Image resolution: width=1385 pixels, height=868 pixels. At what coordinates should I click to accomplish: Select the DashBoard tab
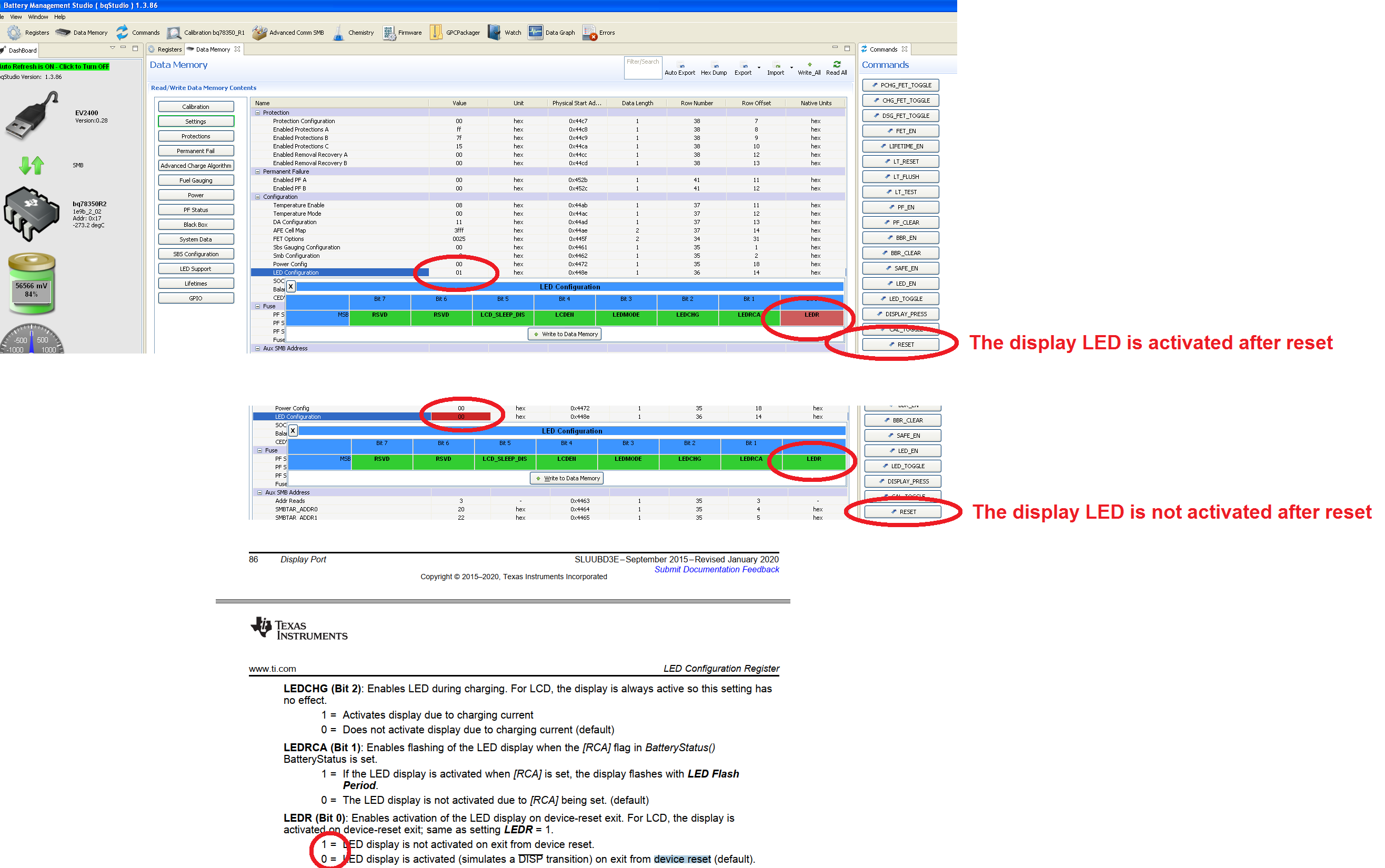pos(19,51)
